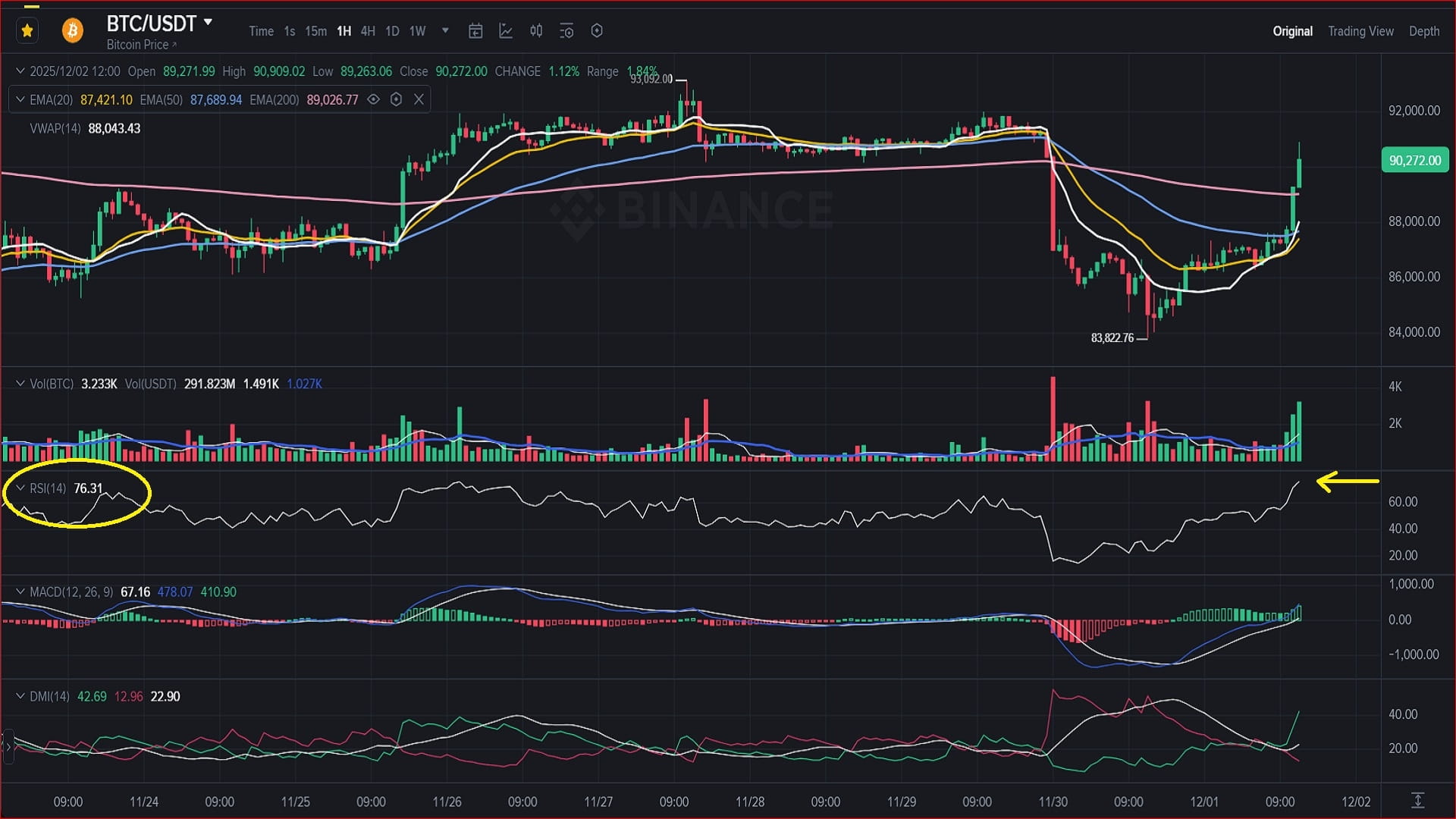The height and width of the screenshot is (819, 1456).
Task: Switch to the Depth tab
Action: pos(1423,31)
